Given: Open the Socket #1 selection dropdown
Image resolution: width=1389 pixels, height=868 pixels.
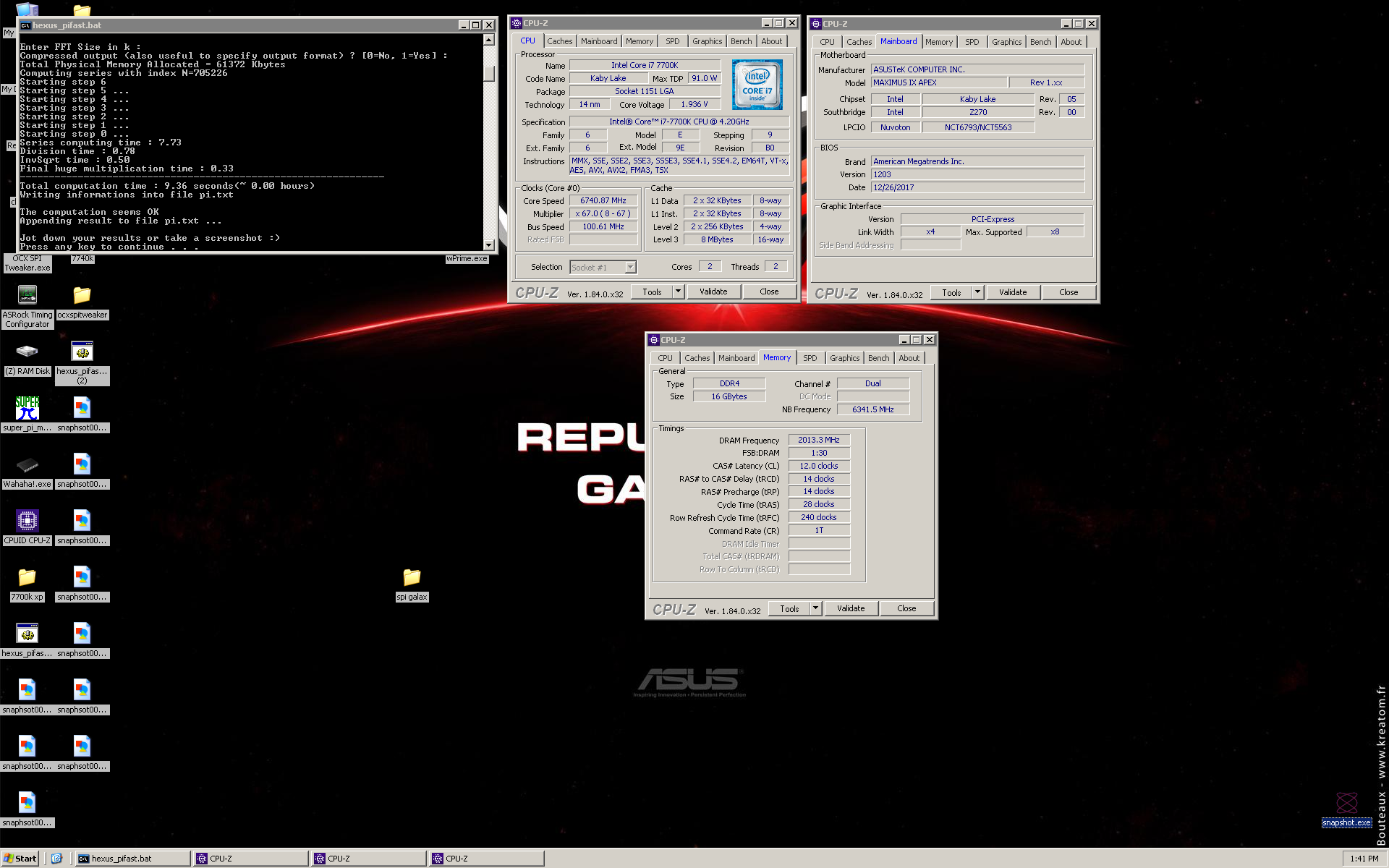Looking at the screenshot, I should click(631, 268).
